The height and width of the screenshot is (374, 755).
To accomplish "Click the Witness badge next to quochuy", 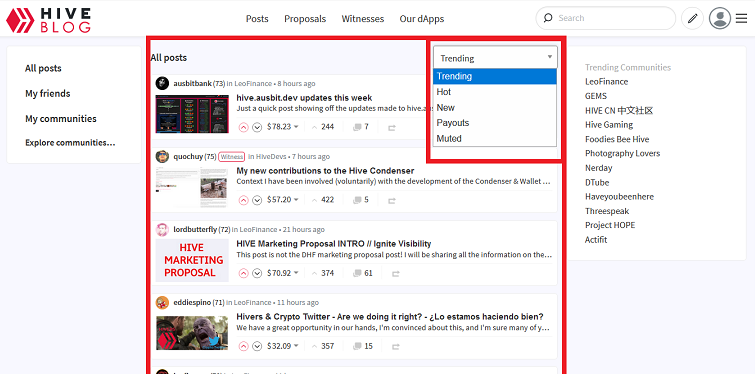I will pos(232,156).
